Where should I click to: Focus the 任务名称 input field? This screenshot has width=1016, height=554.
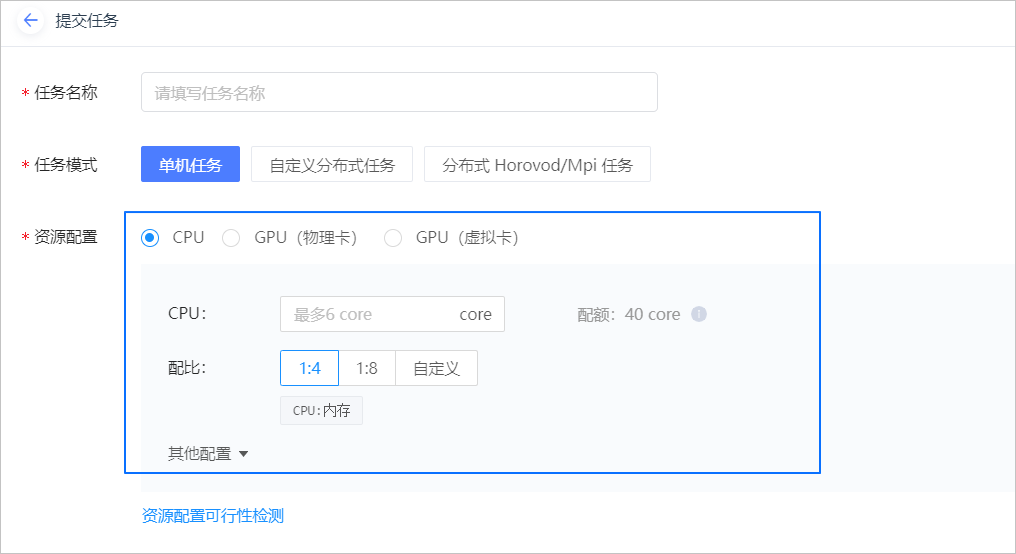pos(399,93)
